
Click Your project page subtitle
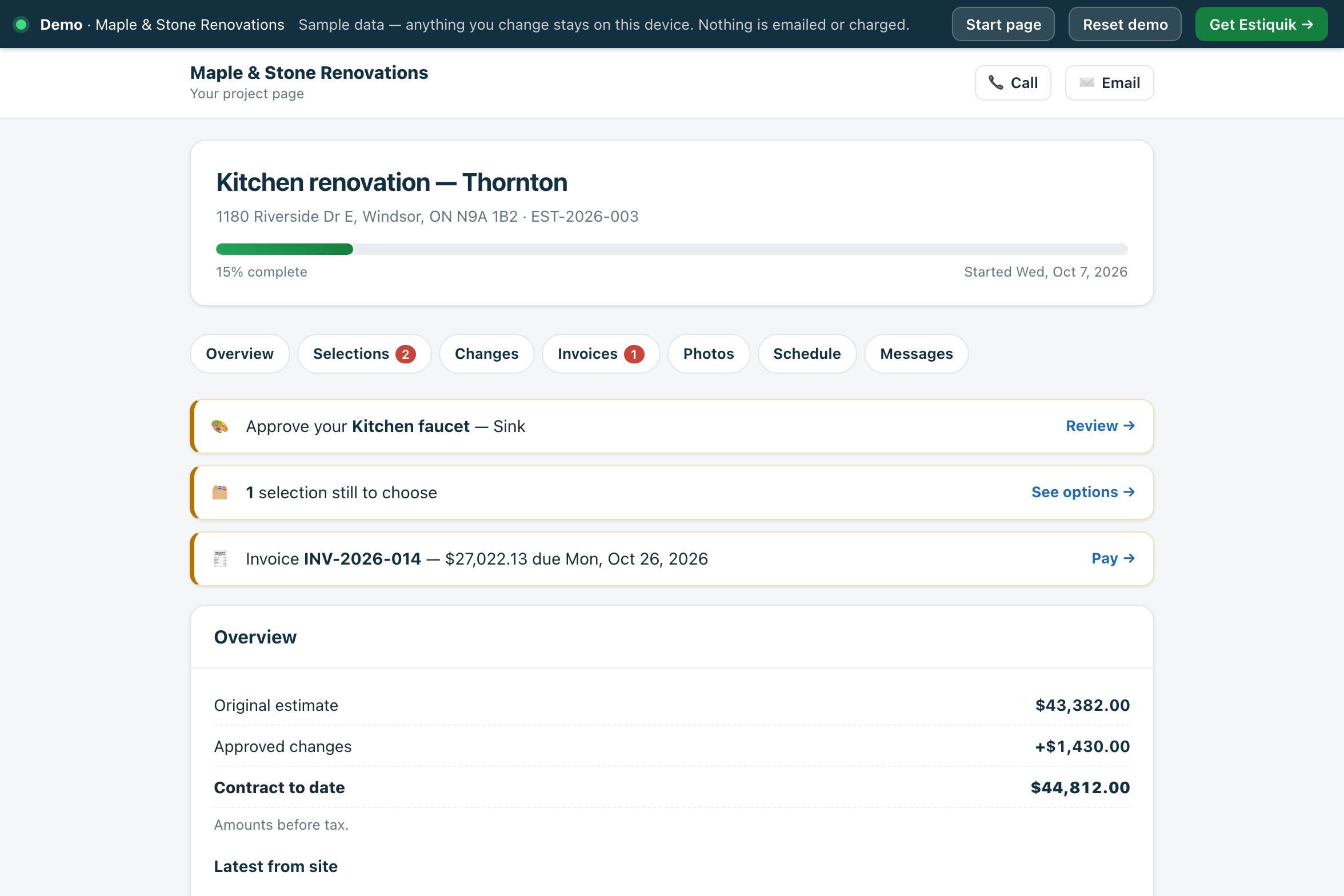pos(247,94)
